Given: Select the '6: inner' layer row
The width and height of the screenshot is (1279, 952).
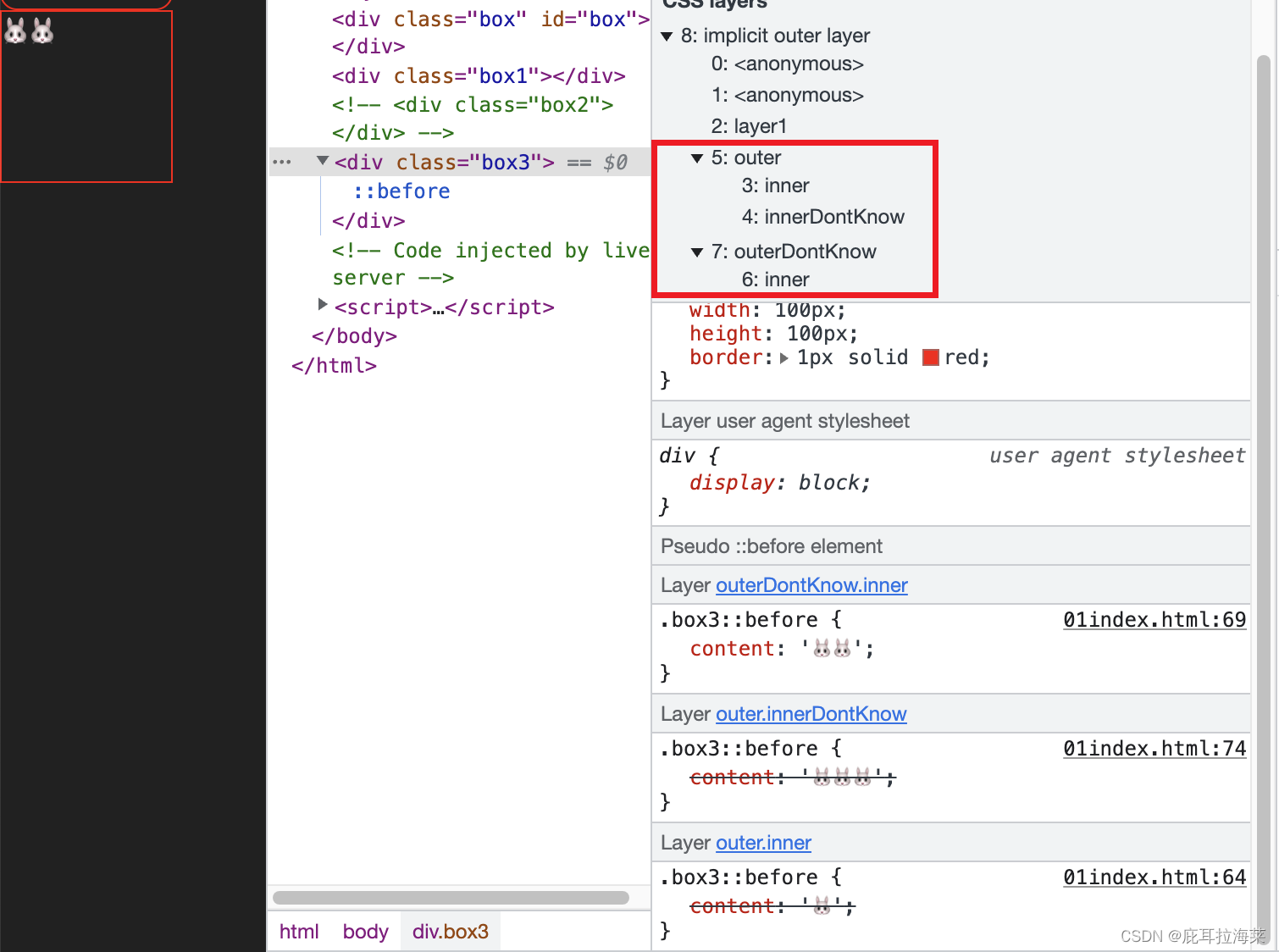Looking at the screenshot, I should tap(776, 280).
